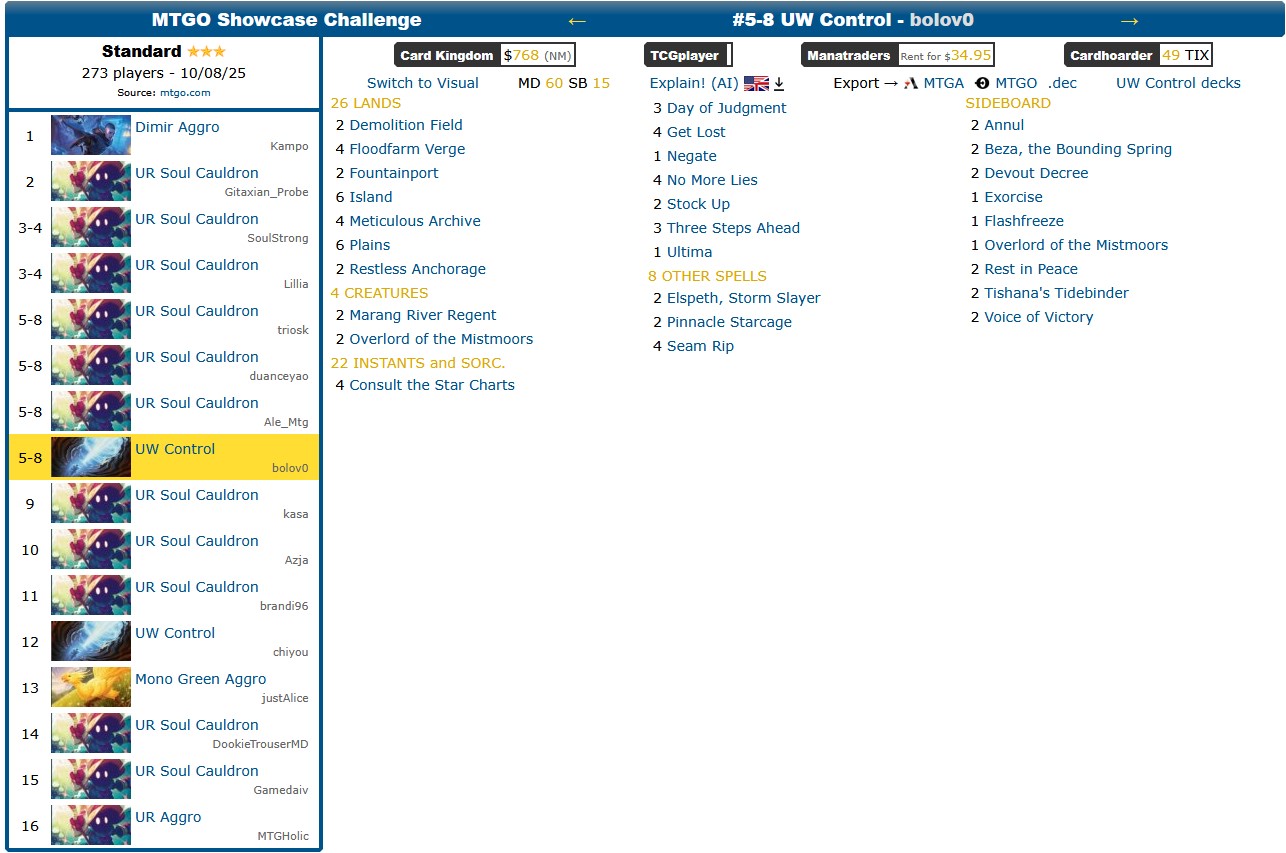The width and height of the screenshot is (1286, 853).
Task: Click the Restless Anchorage card
Action: point(418,269)
